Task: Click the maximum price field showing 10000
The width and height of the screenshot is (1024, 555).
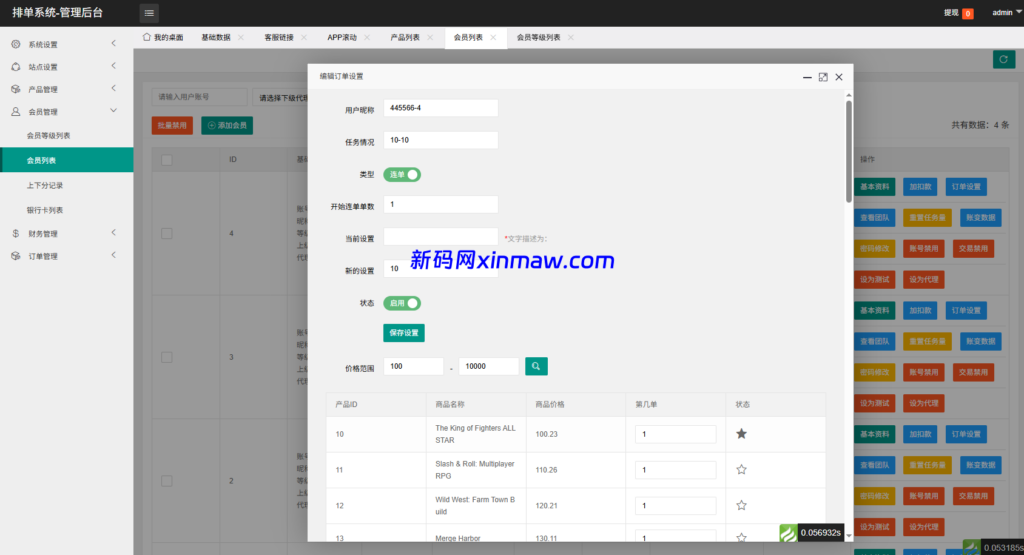Action: (488, 366)
